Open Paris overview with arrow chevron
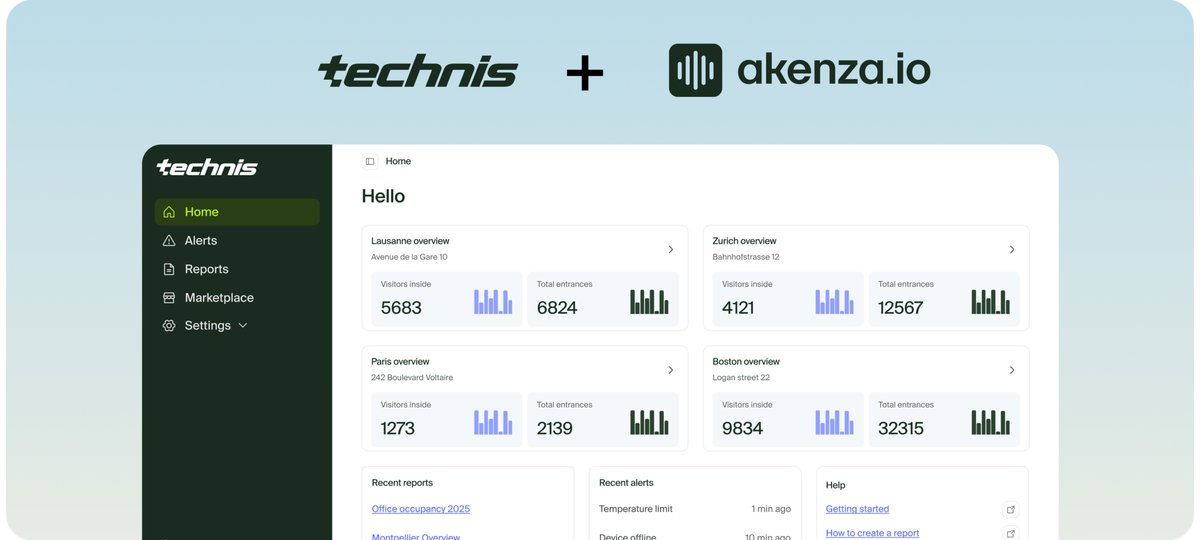This screenshot has width=1200, height=540. coord(671,370)
